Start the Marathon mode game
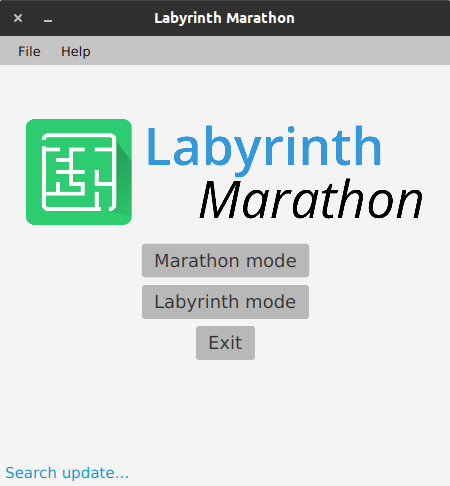The width and height of the screenshot is (450, 486). (225, 260)
